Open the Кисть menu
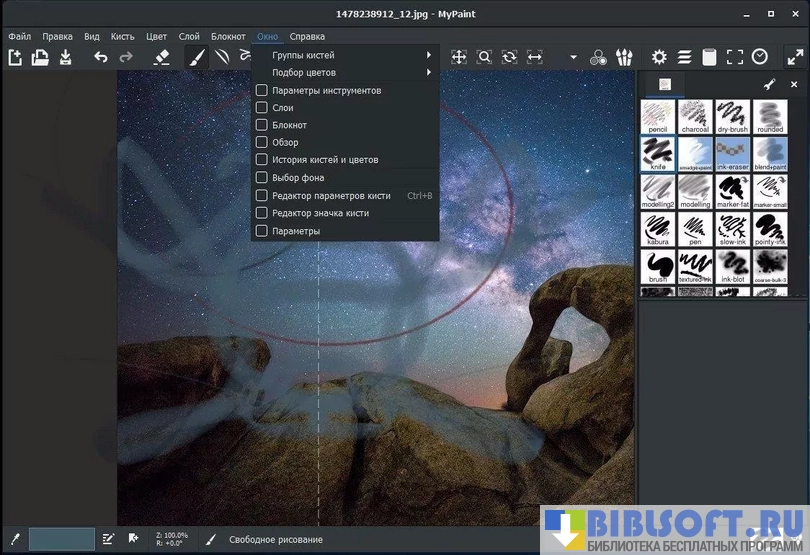 (123, 36)
